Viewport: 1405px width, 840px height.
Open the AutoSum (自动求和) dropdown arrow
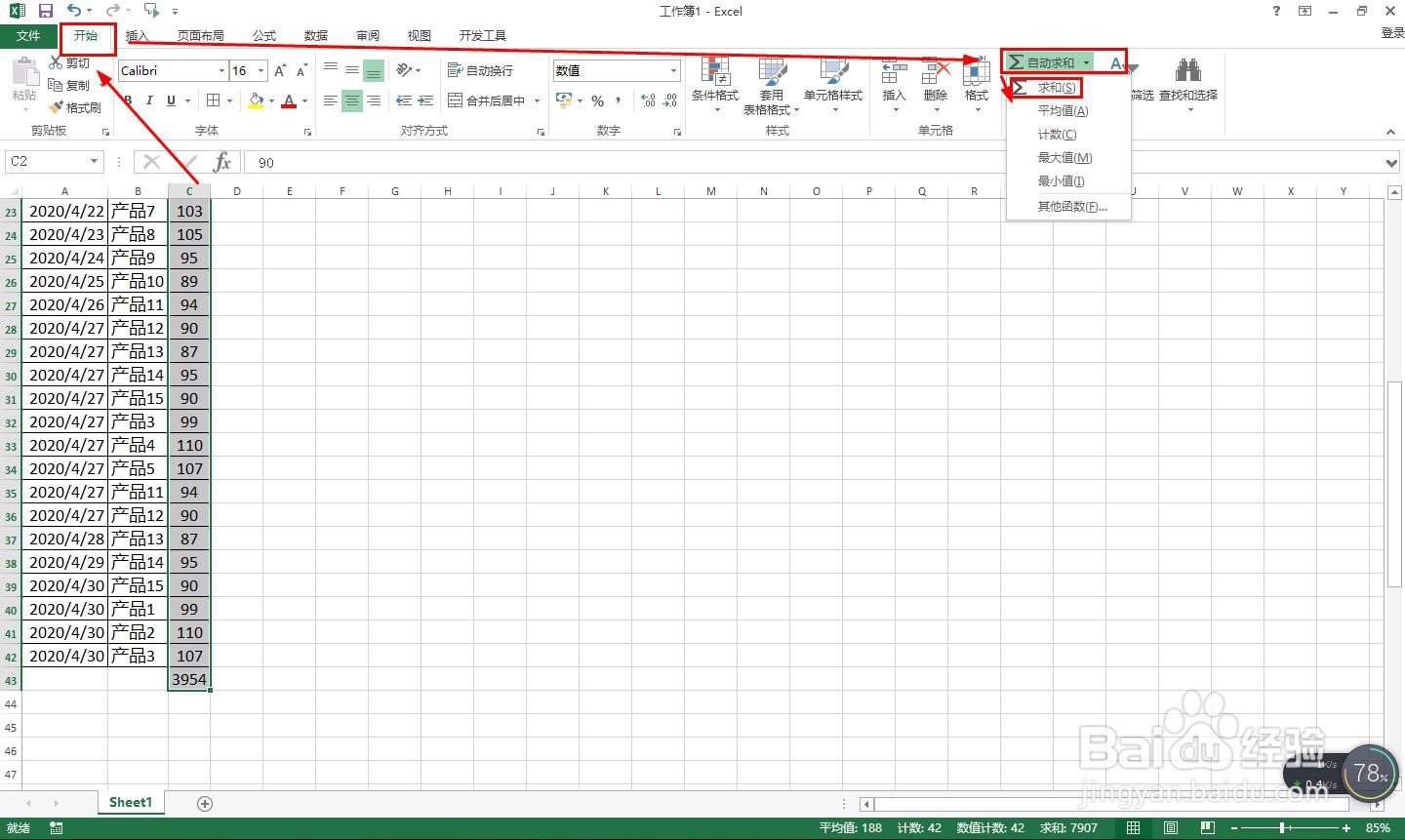pos(1086,62)
